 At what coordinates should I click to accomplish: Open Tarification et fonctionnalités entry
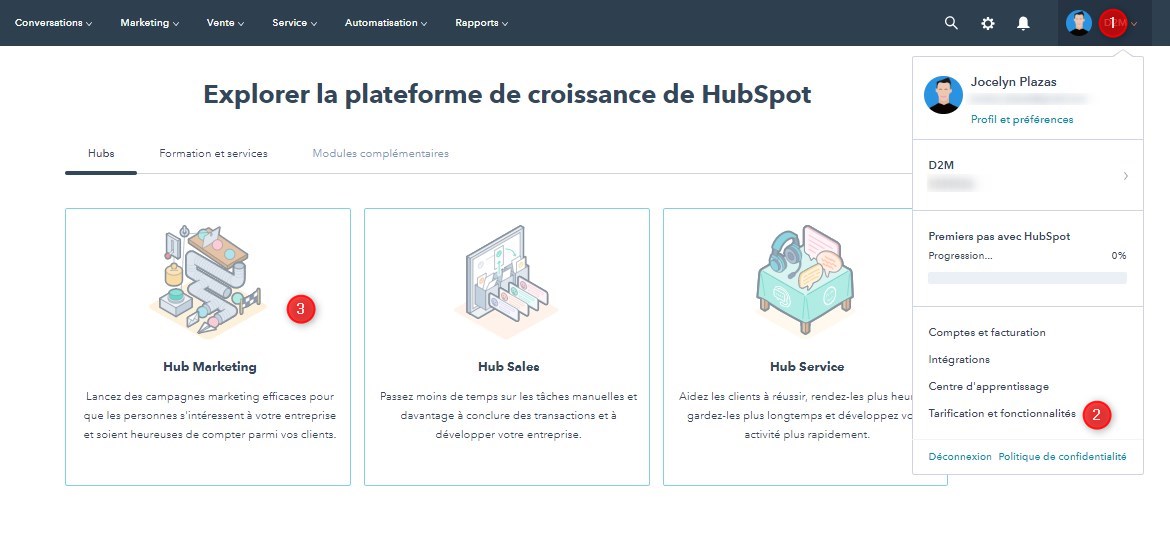click(1002, 413)
